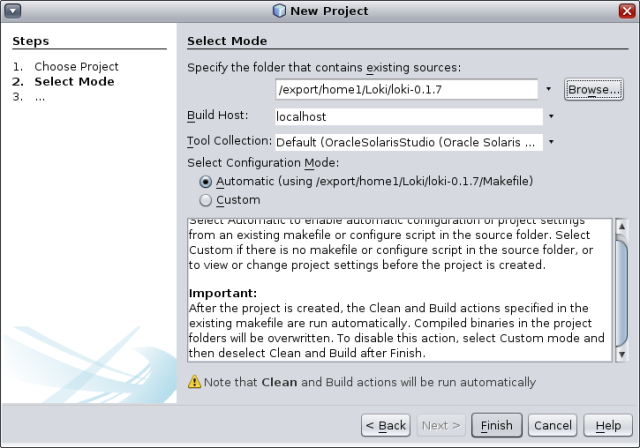Click the Browse button
This screenshot has width=640, height=448.
coord(594,89)
